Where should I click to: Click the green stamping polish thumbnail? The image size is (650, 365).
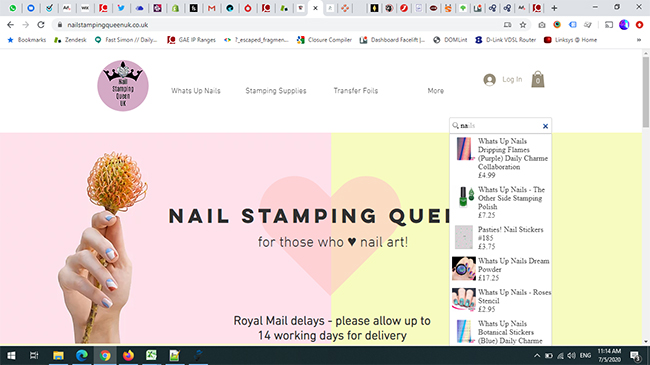pos(466,196)
